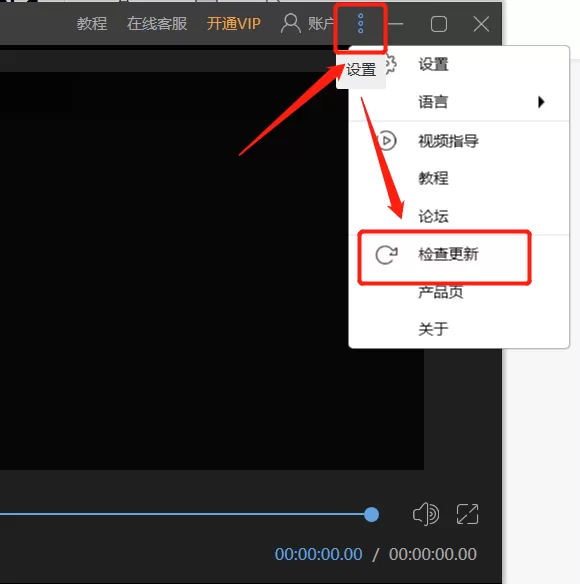Open 教程 in the title bar
This screenshot has width=580, height=584.
tap(92, 24)
